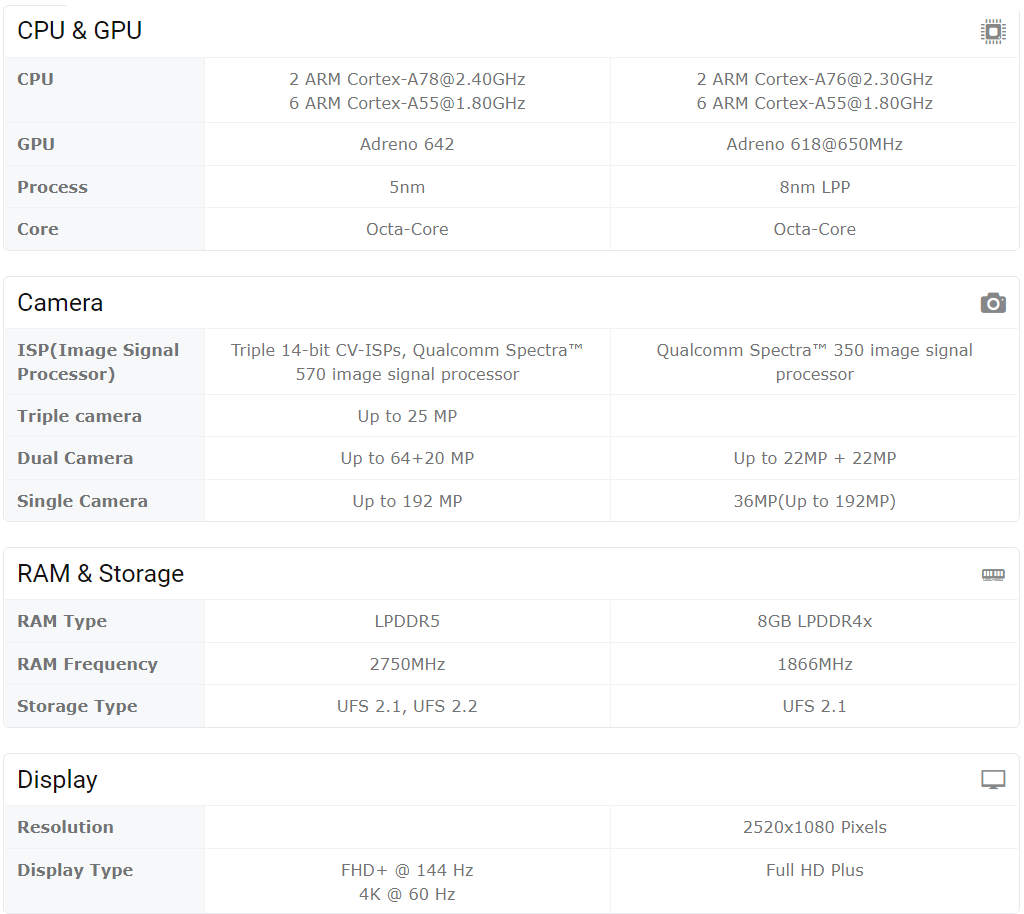This screenshot has width=1024, height=914.
Task: Click the Up to 22MP + 22MP cell
Action: click(x=814, y=458)
